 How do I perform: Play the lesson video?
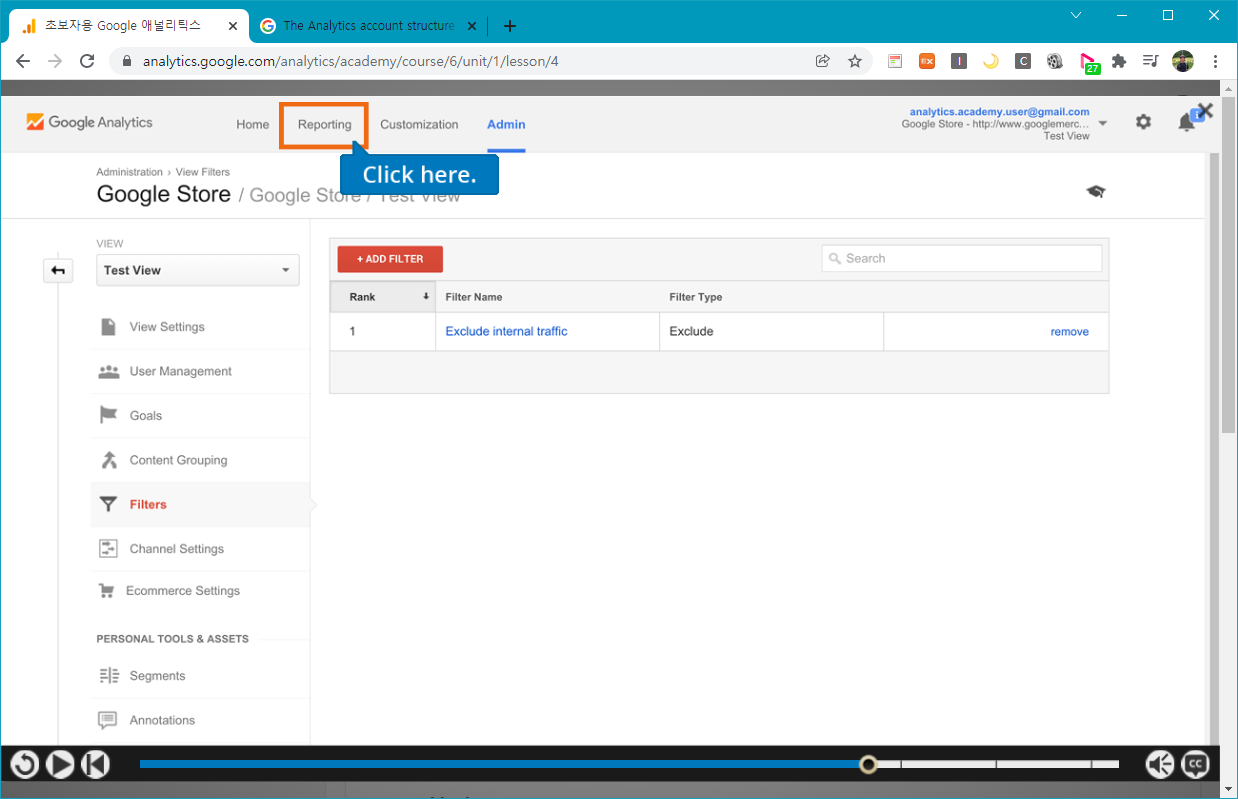[x=60, y=765]
